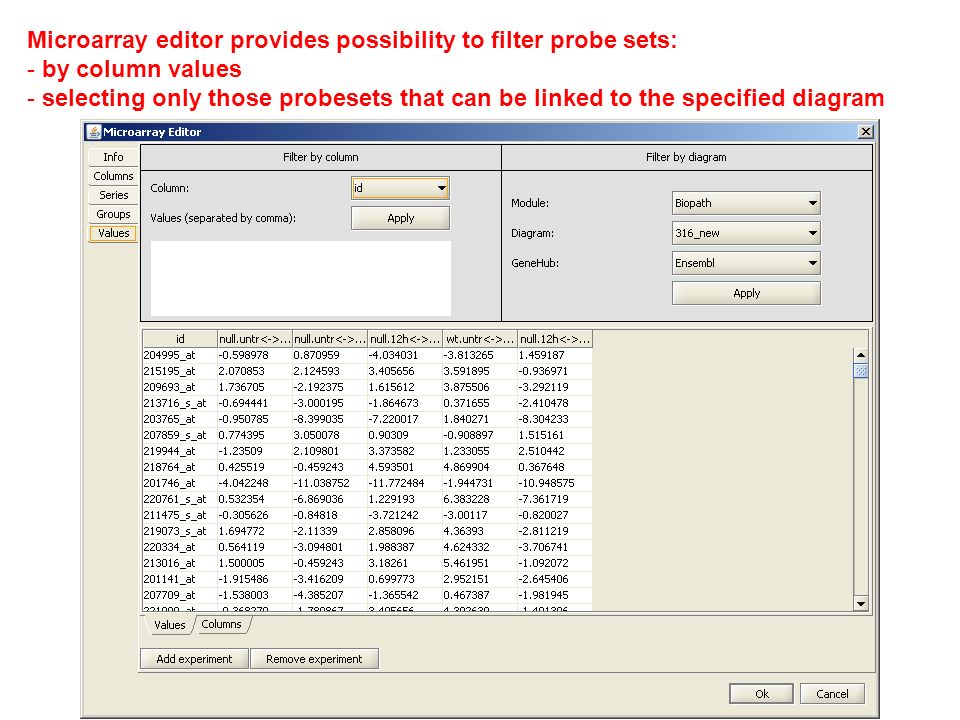Viewport: 960px width, 720px height.
Task: Open the Diagram dropdown showing 316_new
Action: (x=746, y=233)
